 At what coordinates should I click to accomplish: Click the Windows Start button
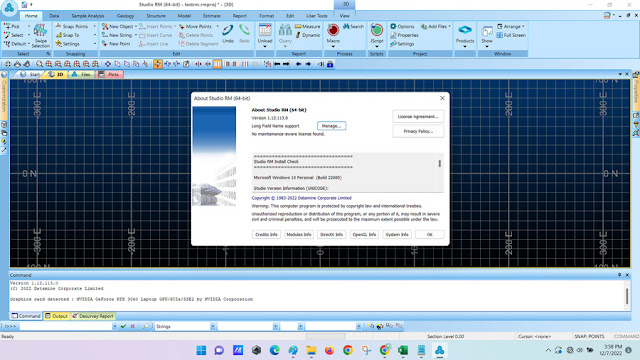point(201,350)
